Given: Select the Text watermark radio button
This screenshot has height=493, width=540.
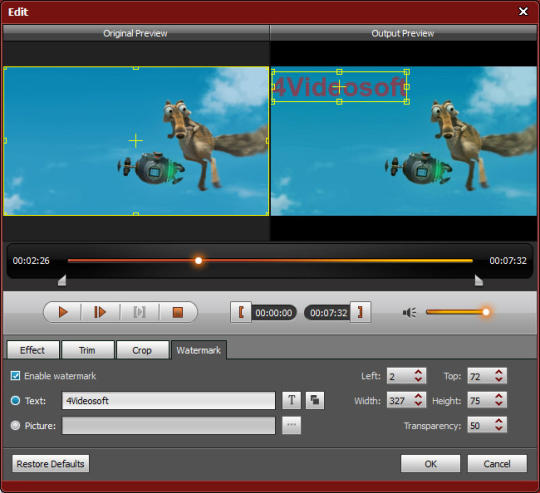Looking at the screenshot, I should [15, 401].
